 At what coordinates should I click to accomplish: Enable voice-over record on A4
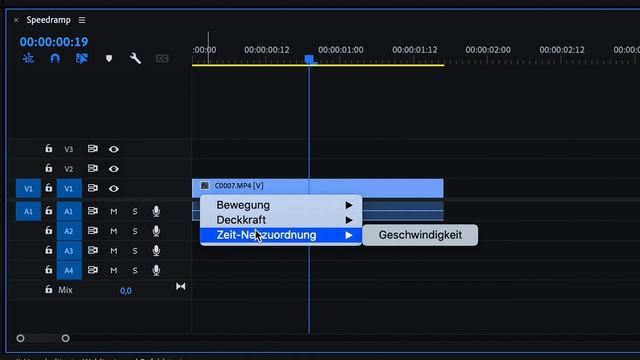pyautogui.click(x=156, y=270)
